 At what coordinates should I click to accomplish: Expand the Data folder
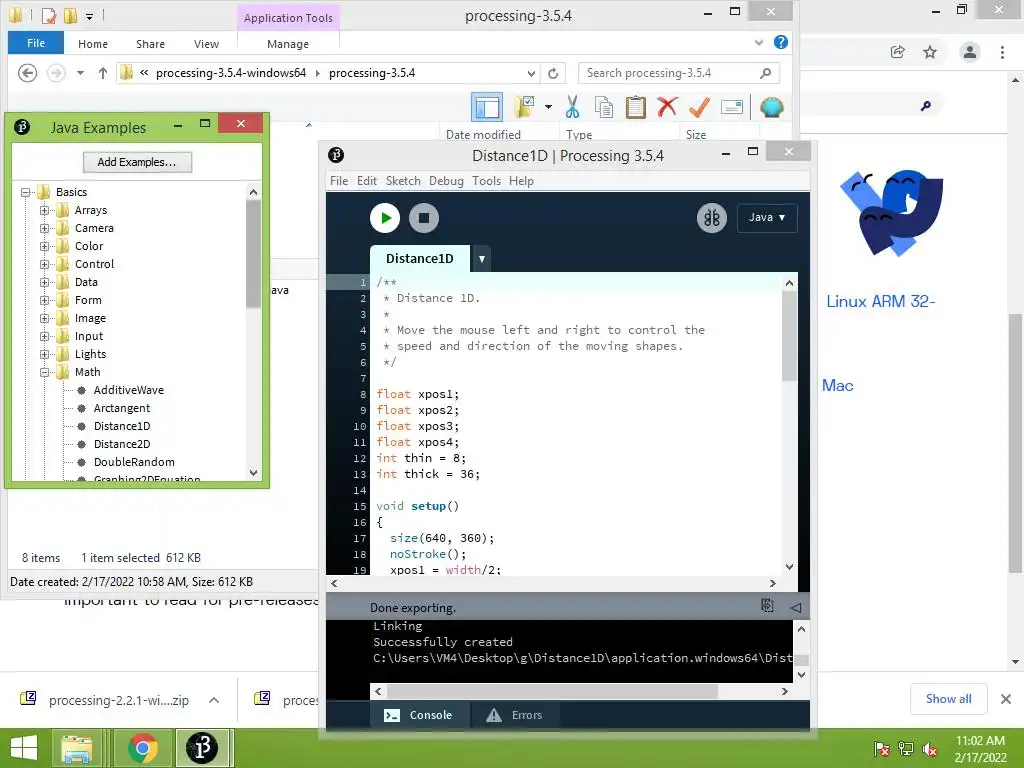click(44, 282)
